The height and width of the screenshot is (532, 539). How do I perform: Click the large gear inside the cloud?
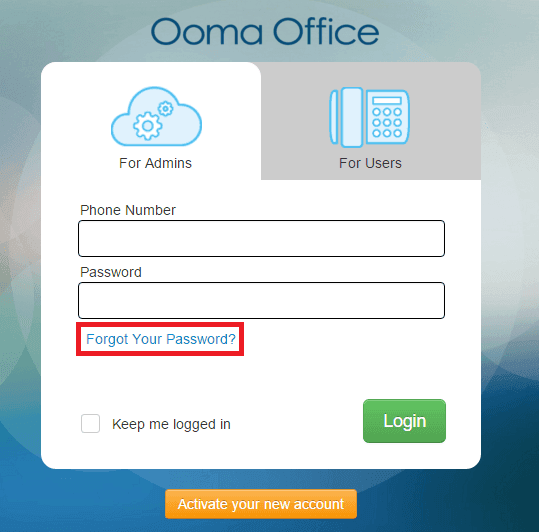tap(148, 126)
